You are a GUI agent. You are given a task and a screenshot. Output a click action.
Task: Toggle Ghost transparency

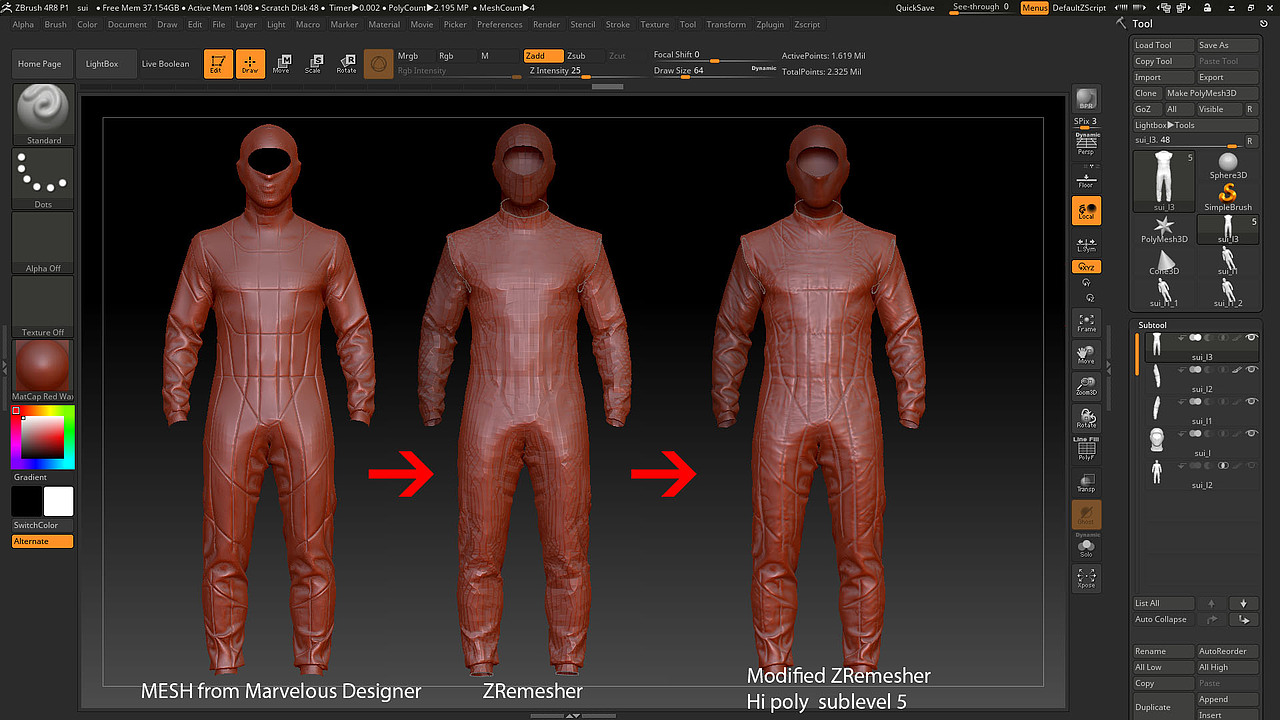click(1085, 514)
